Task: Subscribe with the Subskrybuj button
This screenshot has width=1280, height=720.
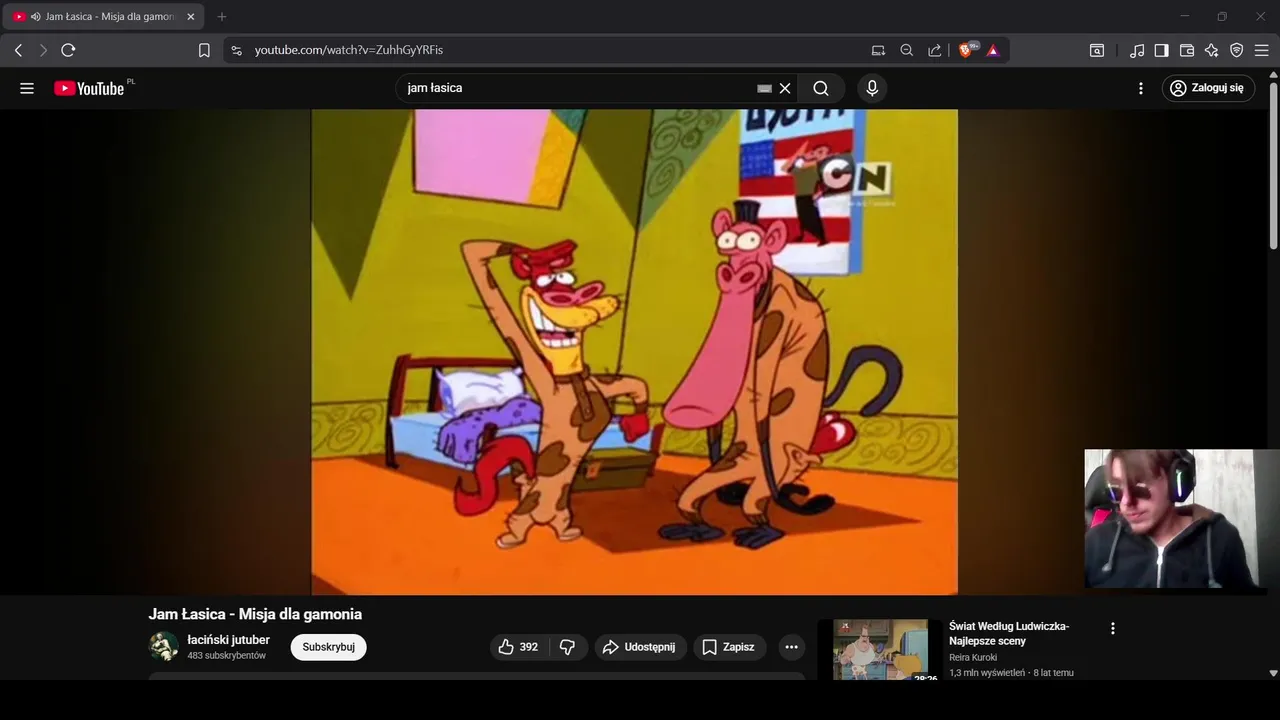Action: (x=329, y=647)
